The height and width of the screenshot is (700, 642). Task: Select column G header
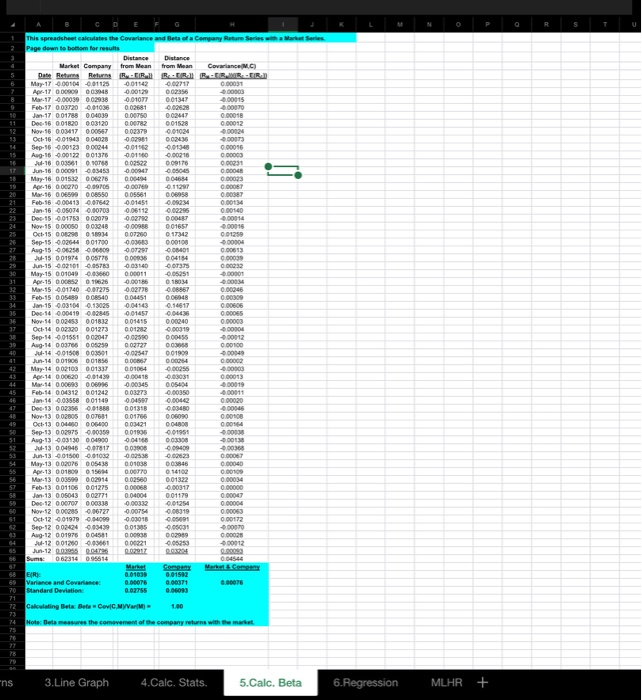coord(177,25)
